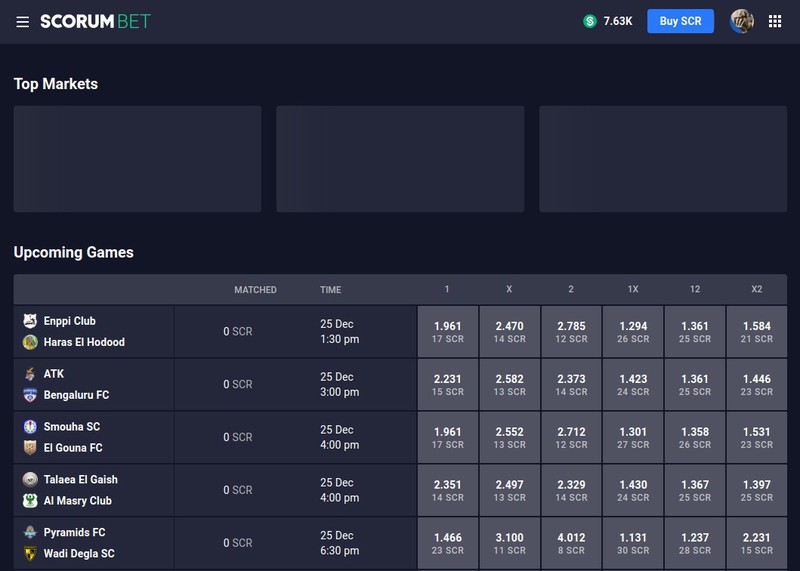Click the green SCR coin balance icon
Screen dimensions: 800x571
pos(590,21)
